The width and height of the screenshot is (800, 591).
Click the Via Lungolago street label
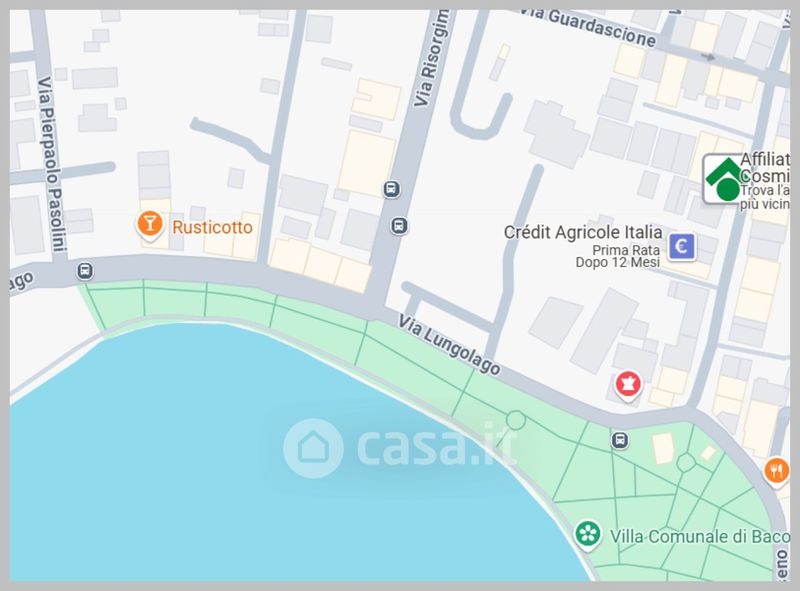click(449, 345)
